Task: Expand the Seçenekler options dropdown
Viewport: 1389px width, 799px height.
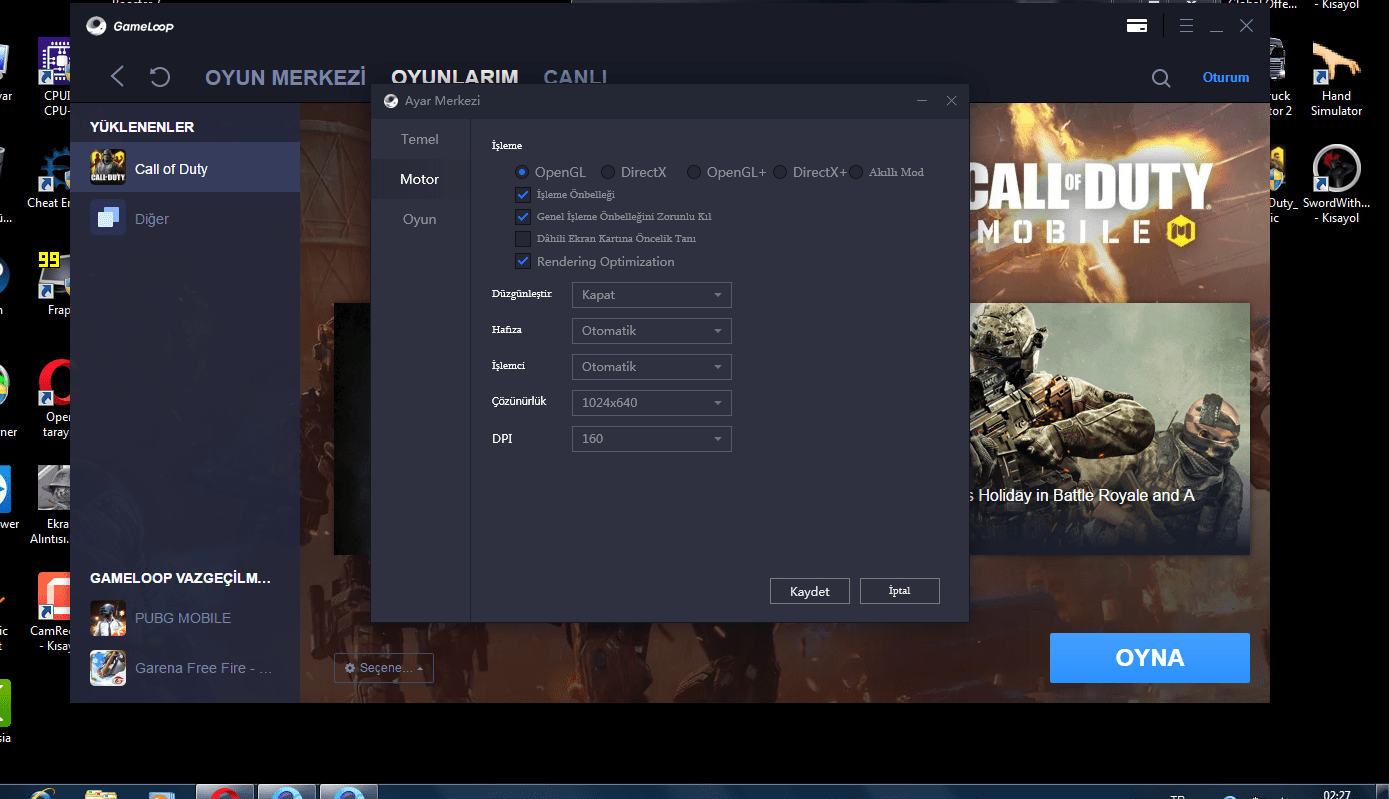Action: pos(384,668)
